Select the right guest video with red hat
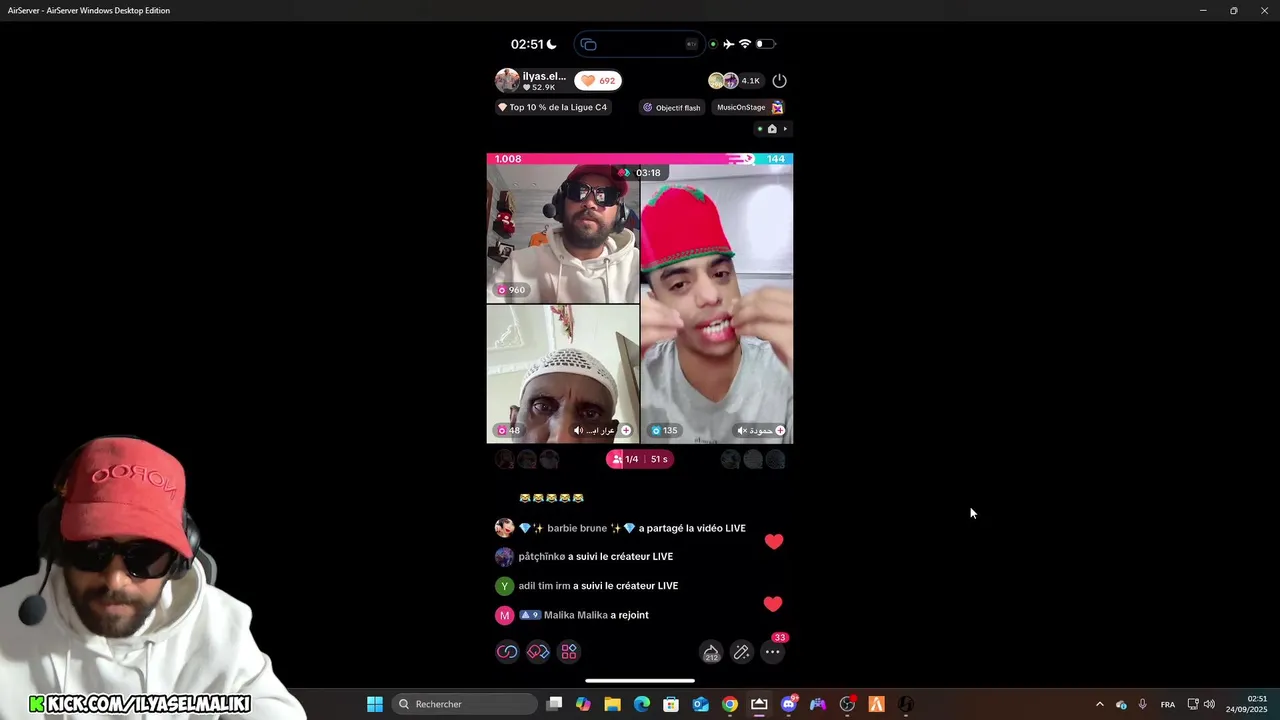The image size is (1280, 720). 717,304
